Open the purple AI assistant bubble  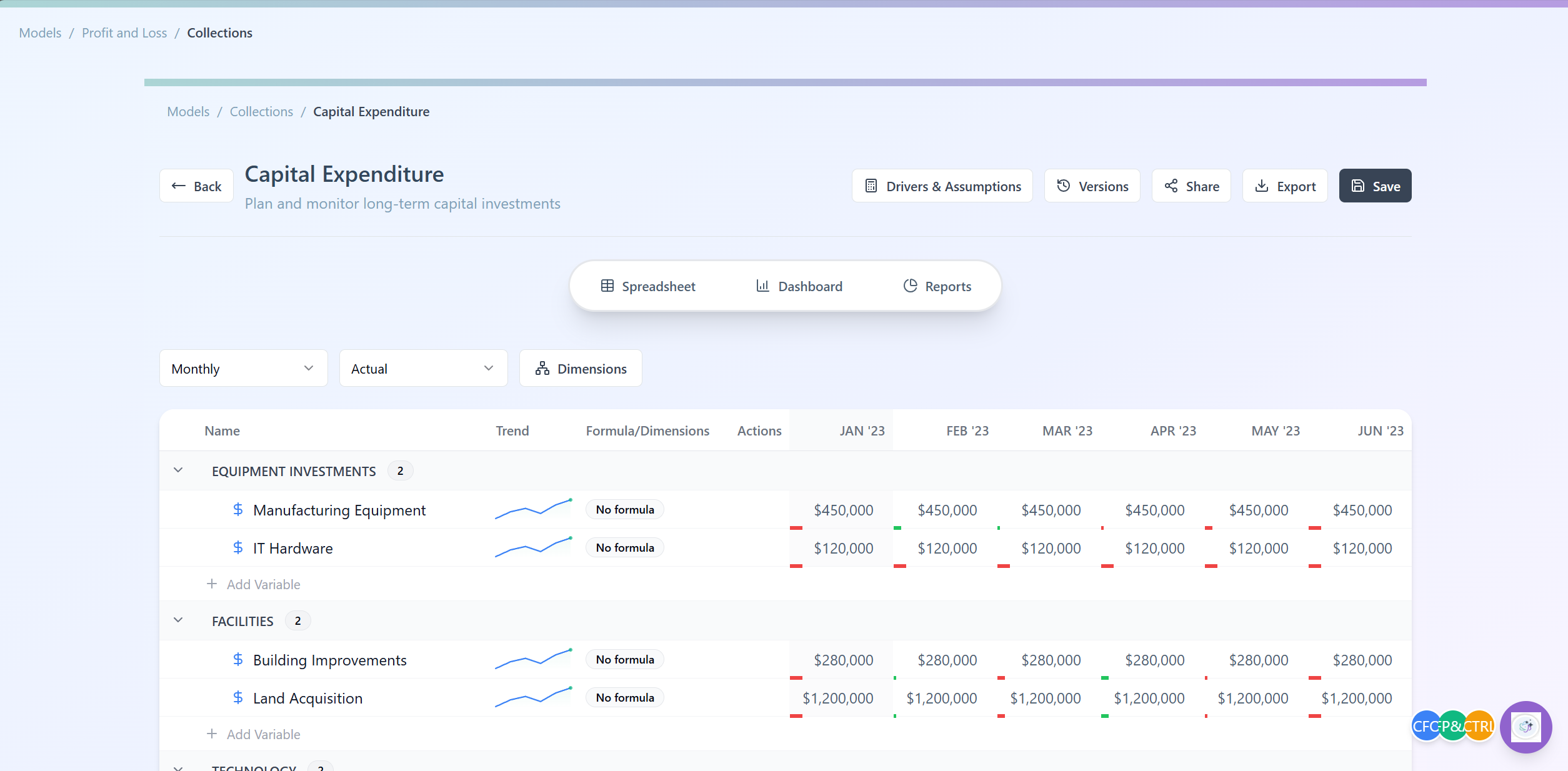click(x=1526, y=727)
